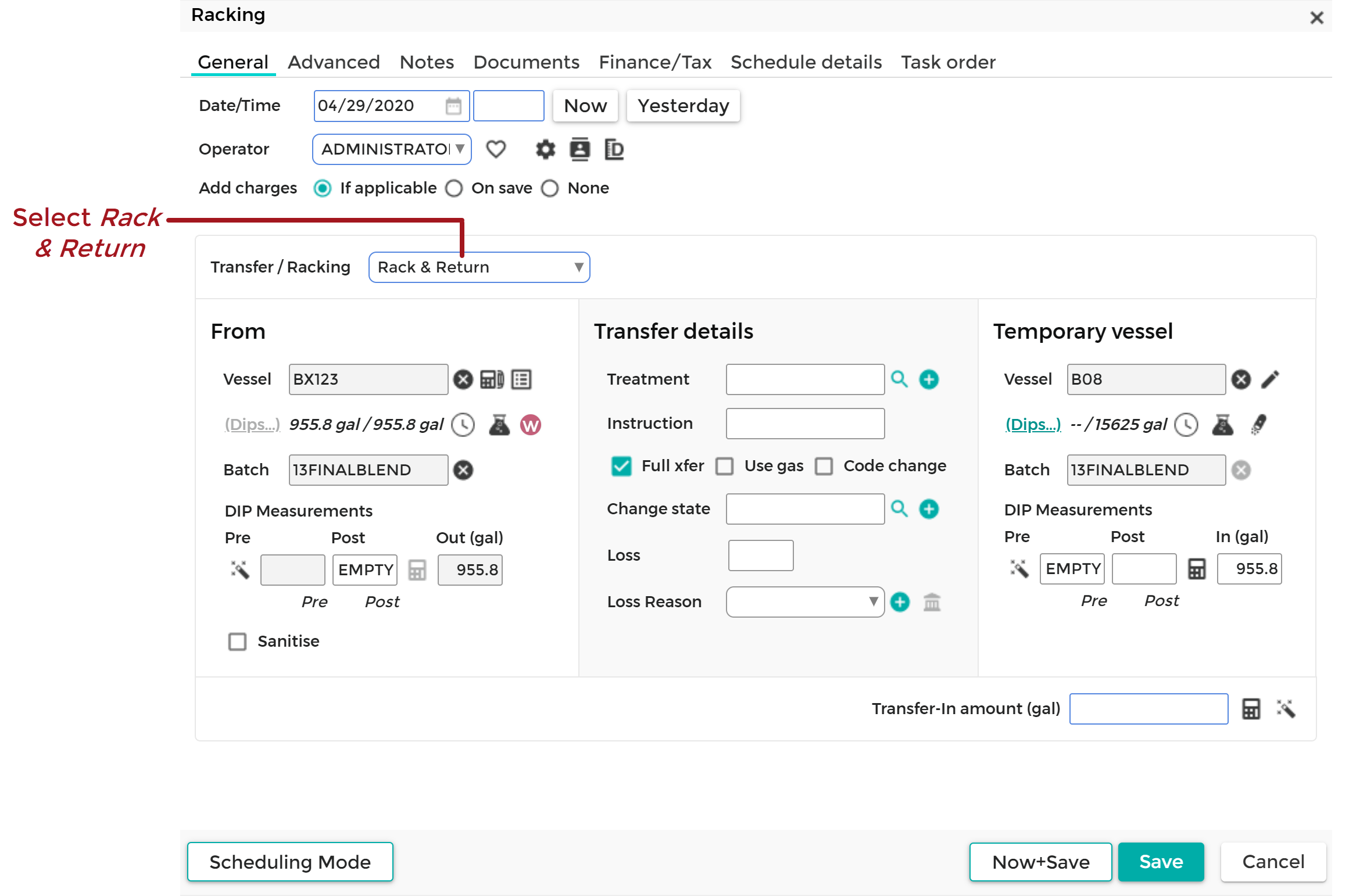Open the Operator ADMINISTRATOR dropdown
Screen dimensions: 1349x896
click(x=392, y=149)
